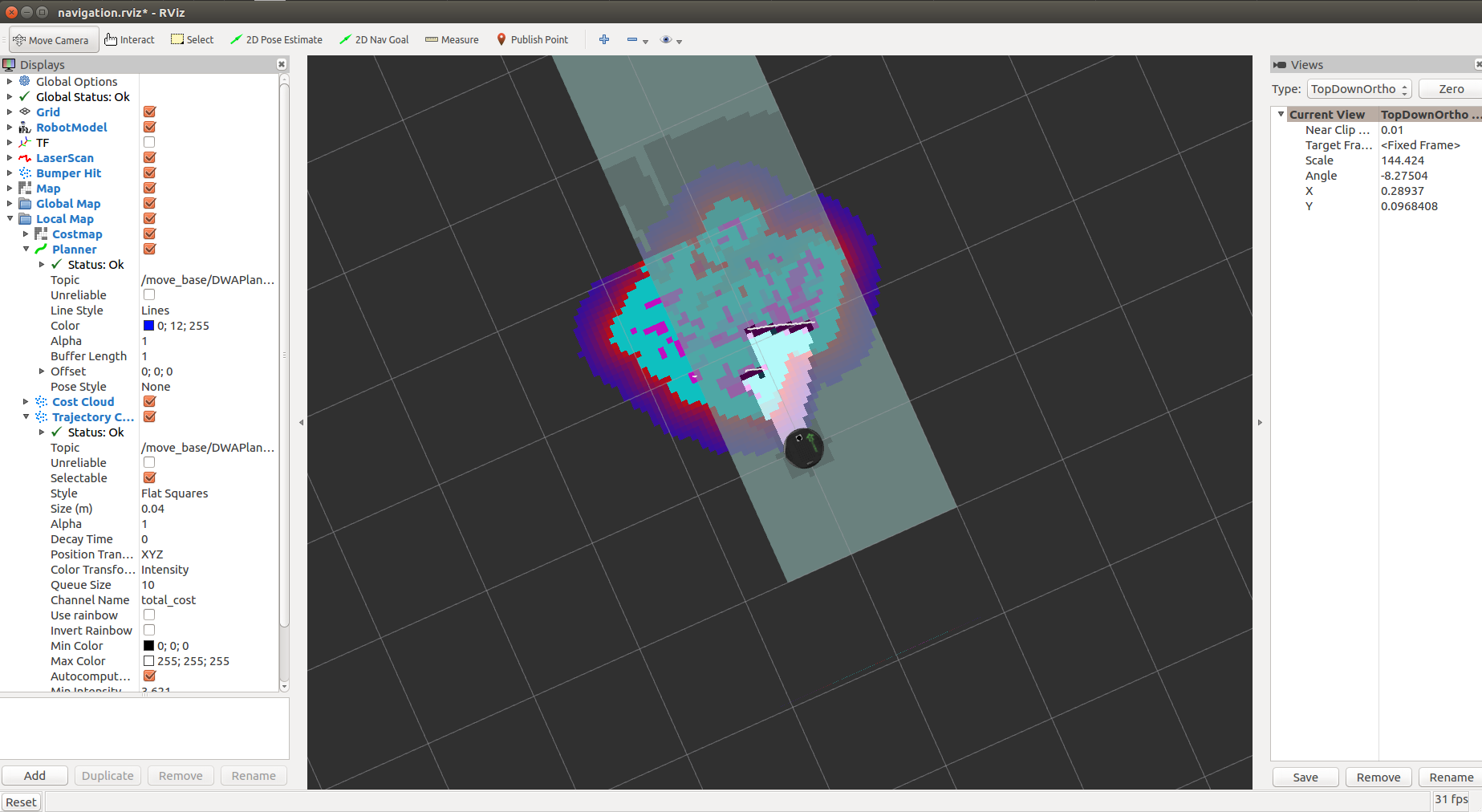Enable the Use rainbow option

click(x=149, y=615)
